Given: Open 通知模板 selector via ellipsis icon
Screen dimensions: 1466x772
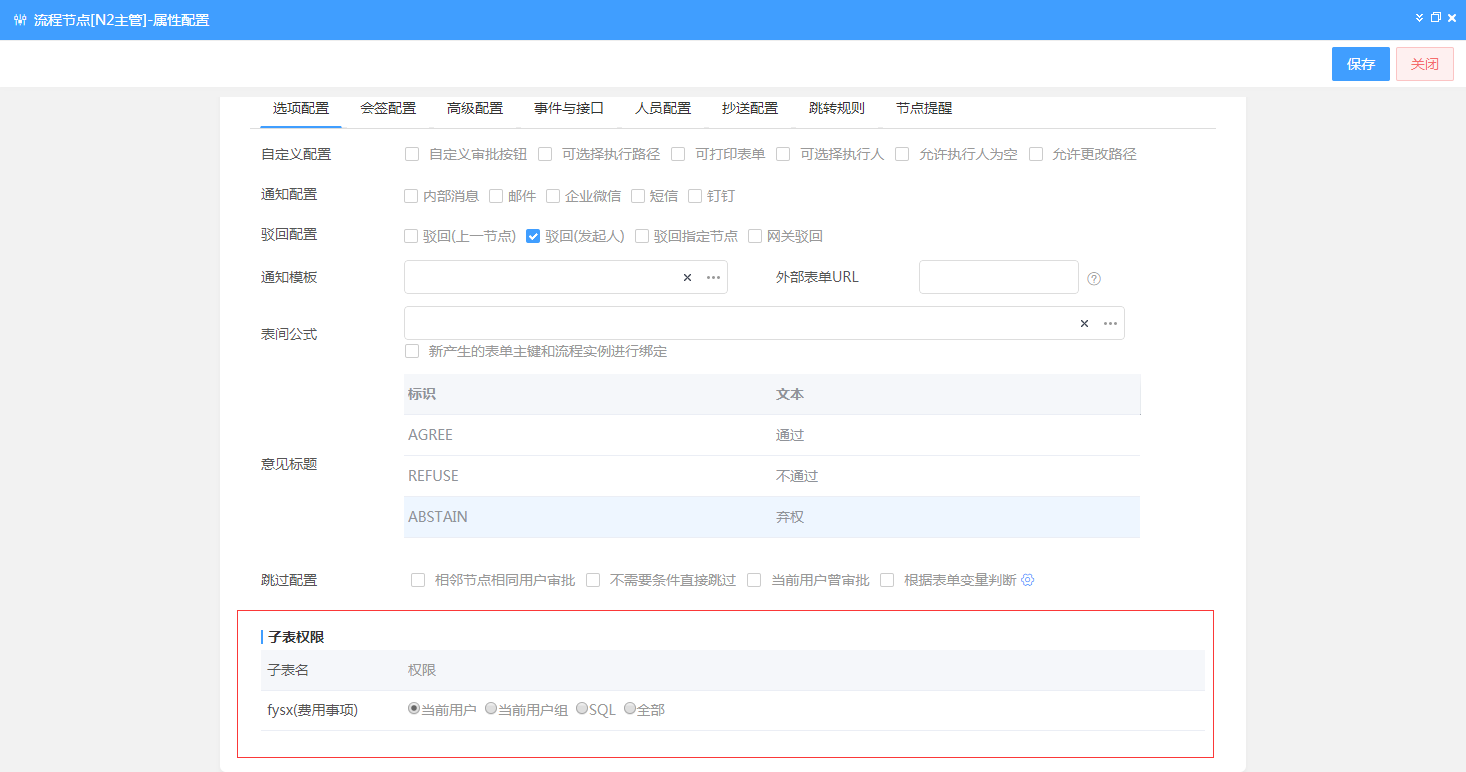Looking at the screenshot, I should 713,278.
